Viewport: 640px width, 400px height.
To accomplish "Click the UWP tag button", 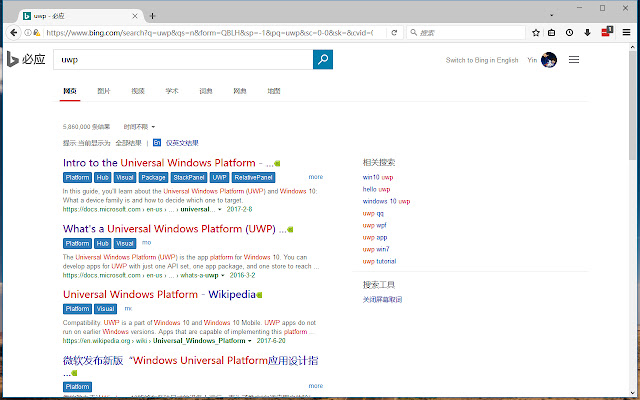I will [x=220, y=178].
